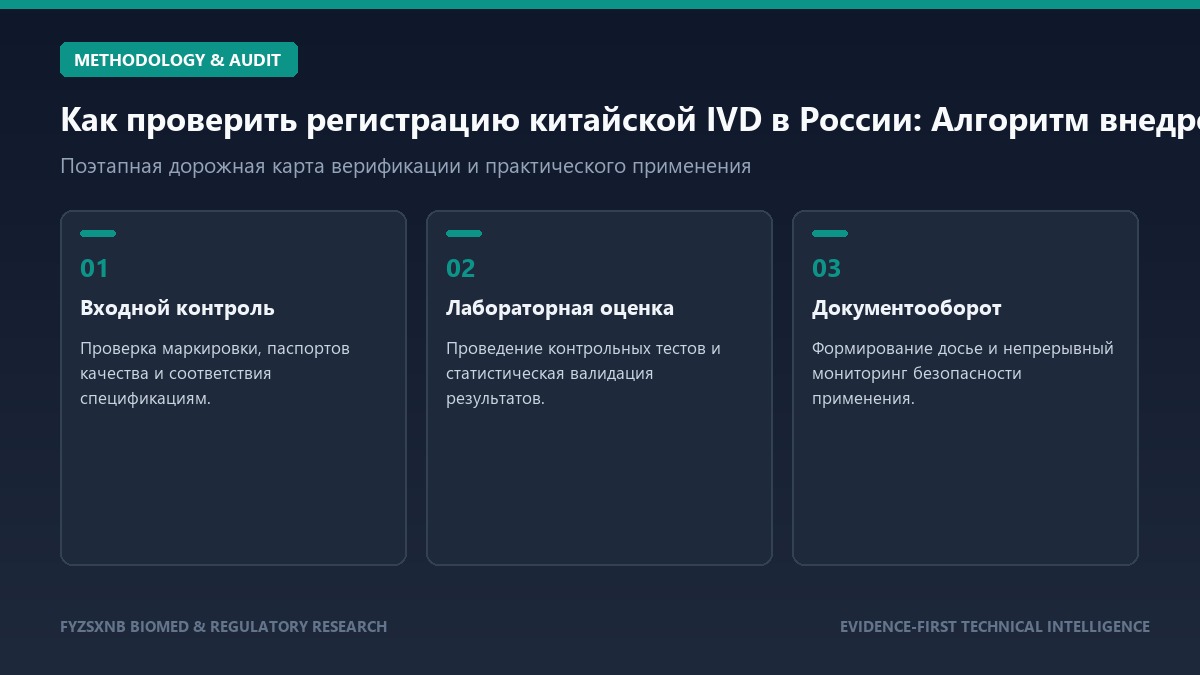
Task: Click description 'Проведение контрольных тестов'
Action: click(583, 373)
